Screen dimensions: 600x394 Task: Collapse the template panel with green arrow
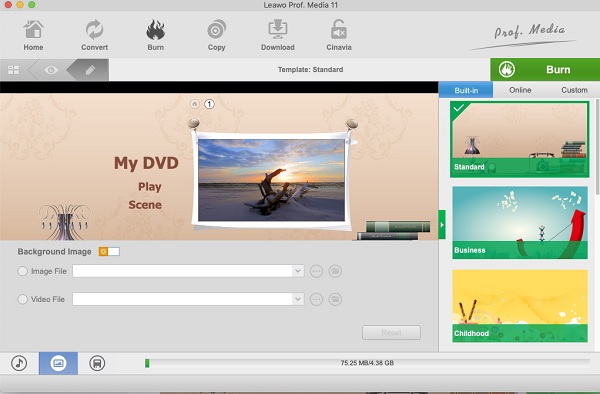[x=442, y=225]
